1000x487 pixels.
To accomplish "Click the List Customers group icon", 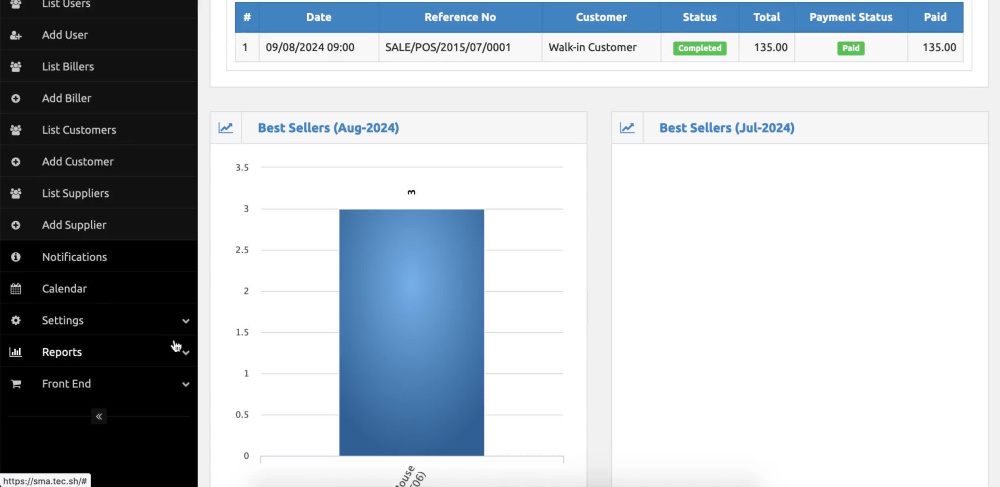I will [x=16, y=130].
